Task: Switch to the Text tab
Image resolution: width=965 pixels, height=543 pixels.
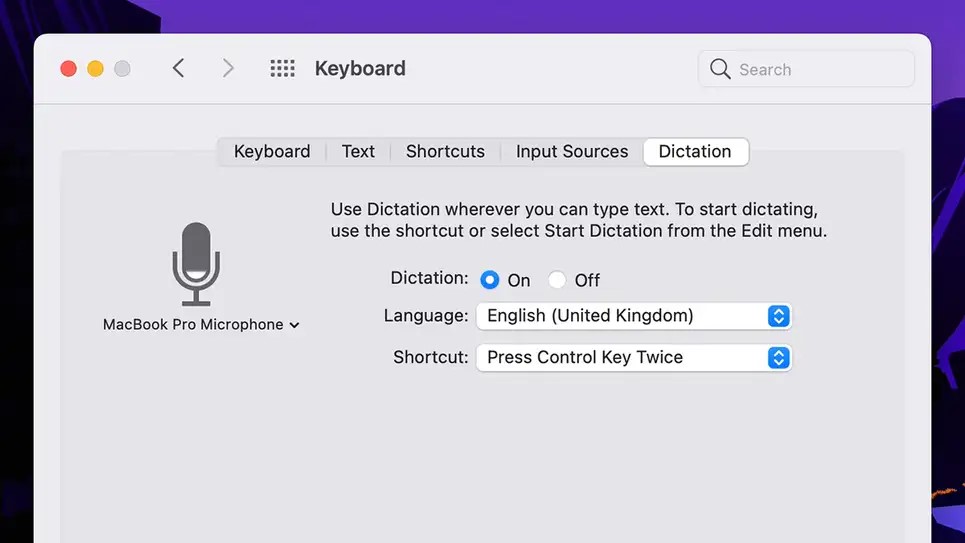Action: (x=358, y=151)
